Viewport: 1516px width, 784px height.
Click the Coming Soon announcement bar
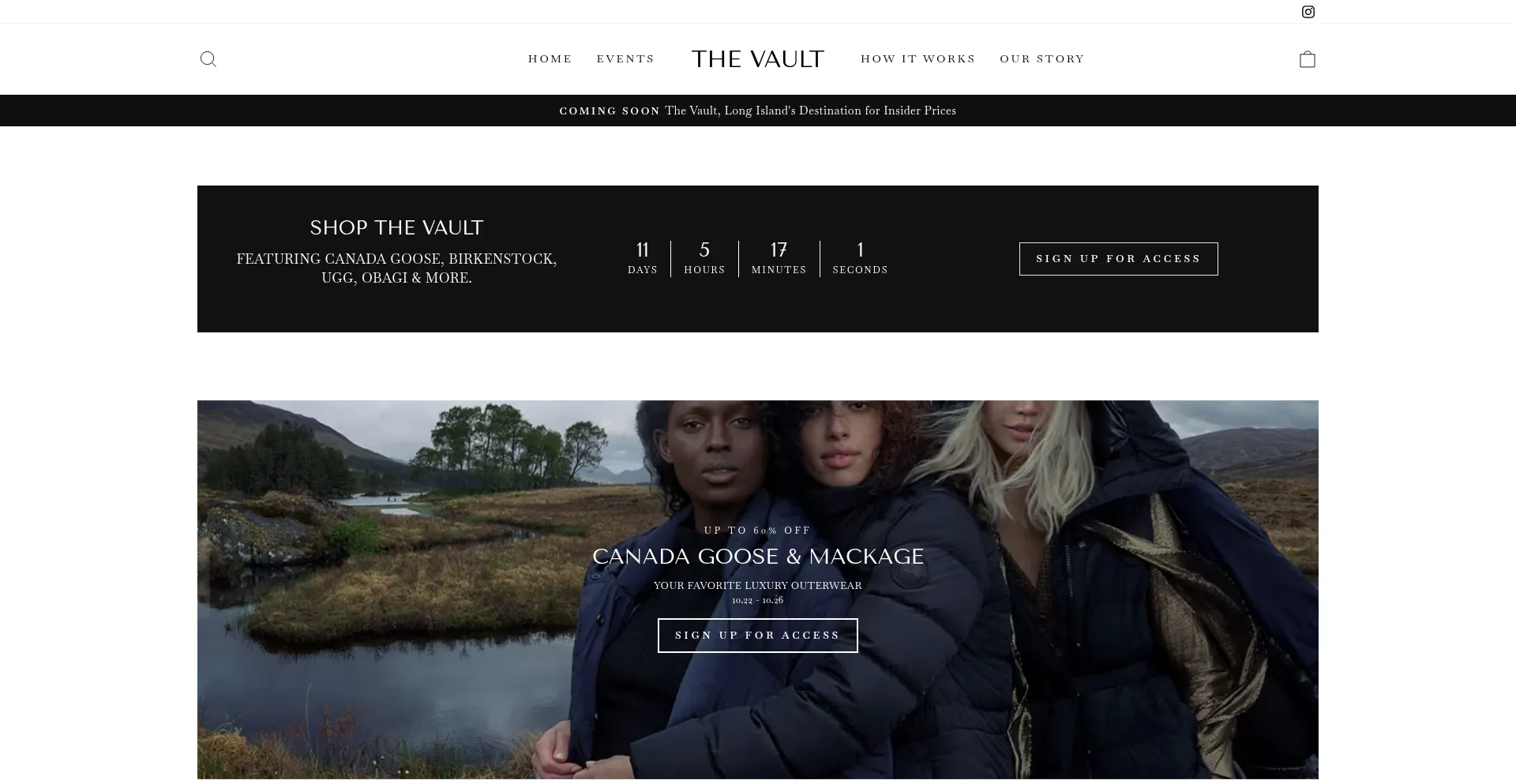coord(758,111)
